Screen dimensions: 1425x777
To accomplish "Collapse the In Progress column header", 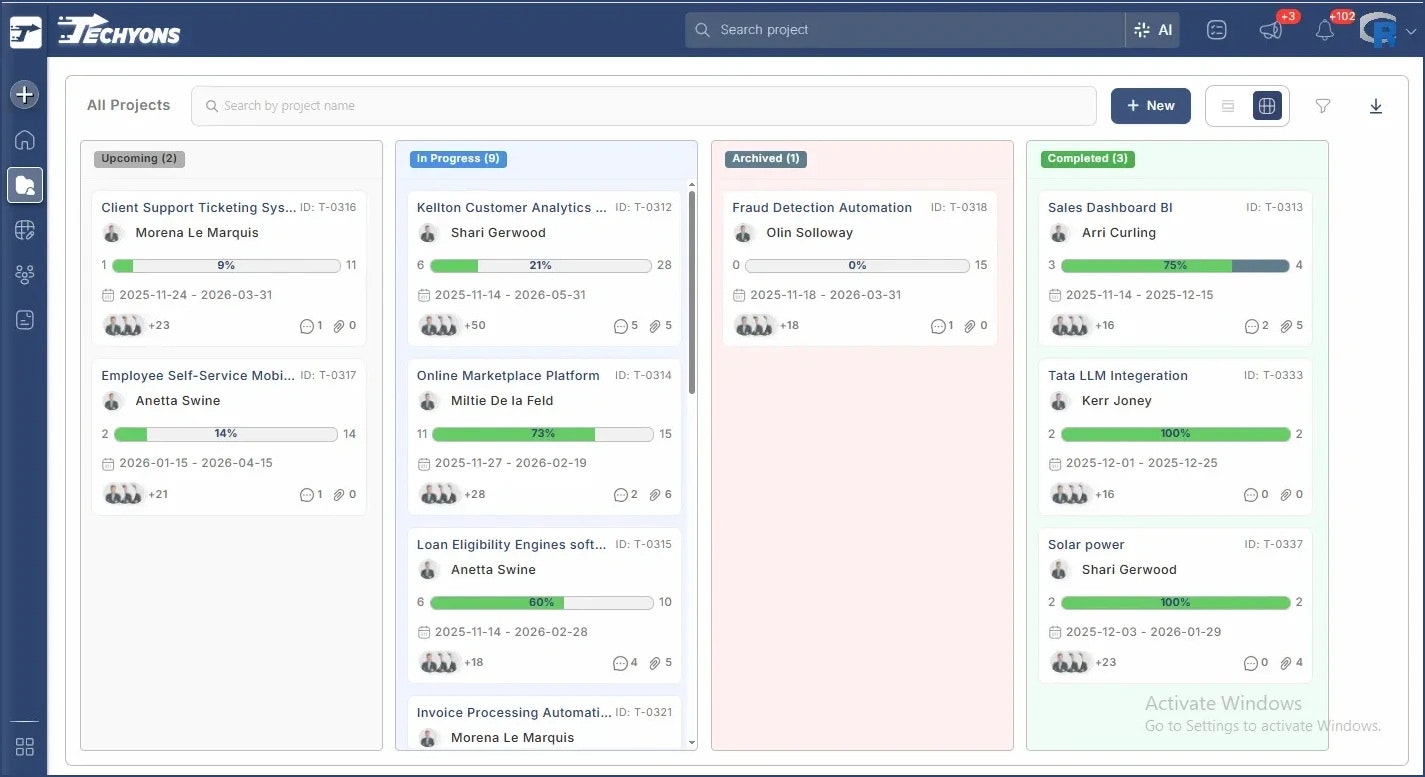I will (457, 158).
